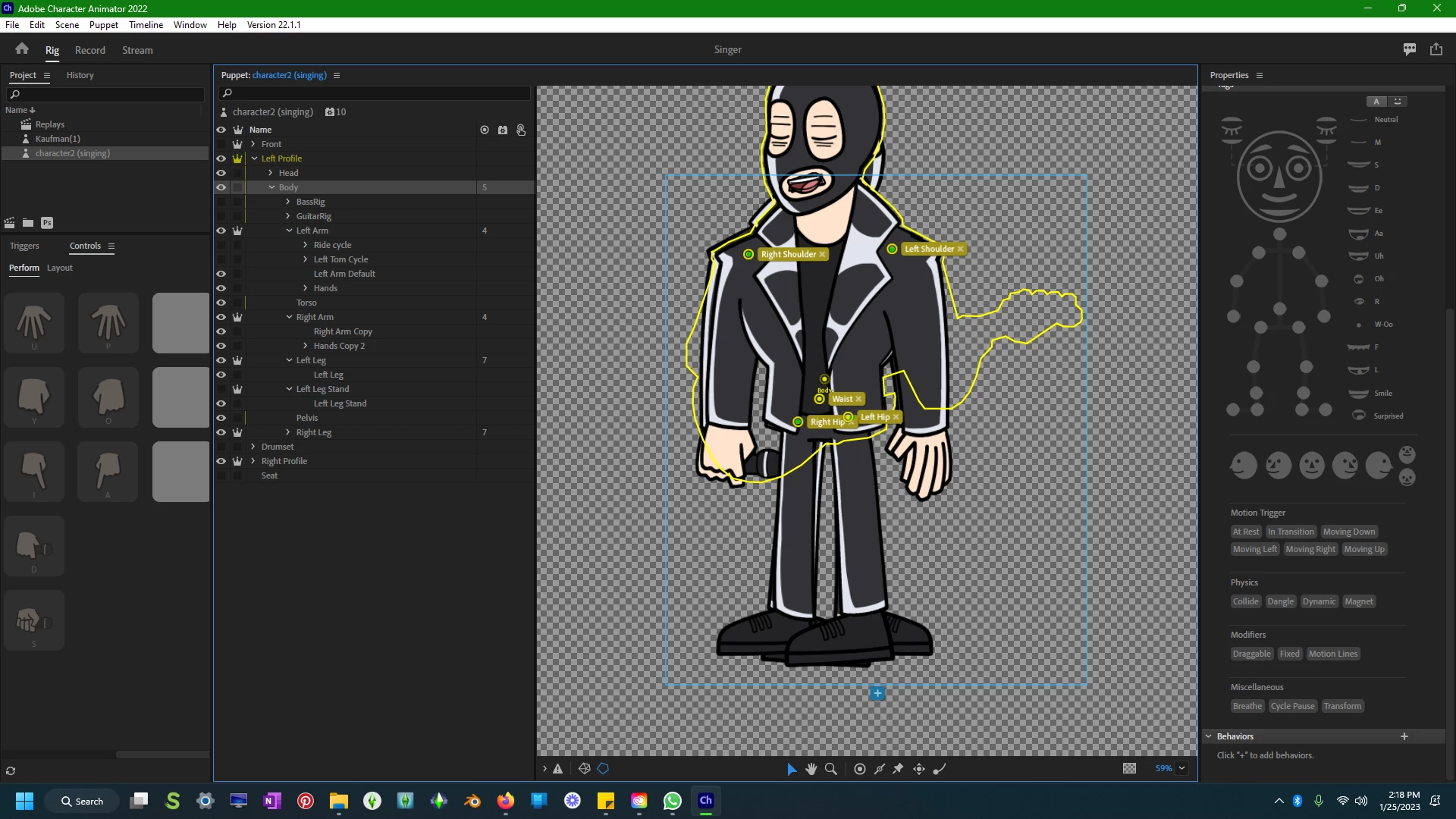The image size is (1456, 819).
Task: Toggle the transparency grid checkerboard icon
Action: 1129,768
